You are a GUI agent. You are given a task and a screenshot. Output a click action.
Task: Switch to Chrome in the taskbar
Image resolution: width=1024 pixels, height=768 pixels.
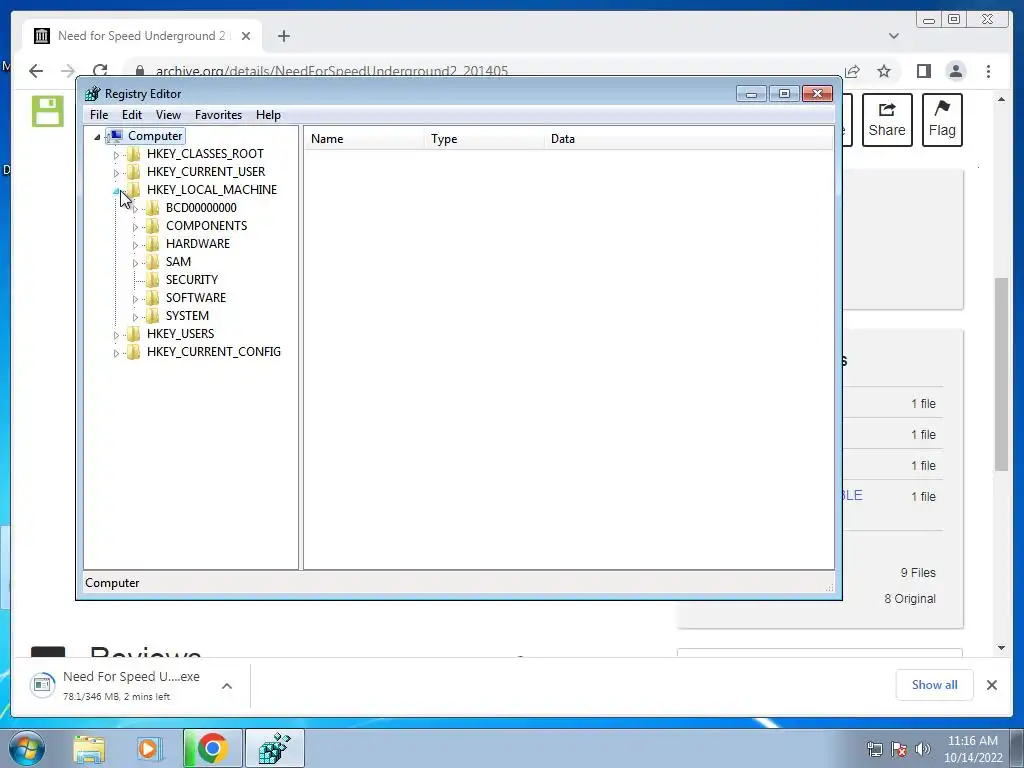click(x=212, y=748)
